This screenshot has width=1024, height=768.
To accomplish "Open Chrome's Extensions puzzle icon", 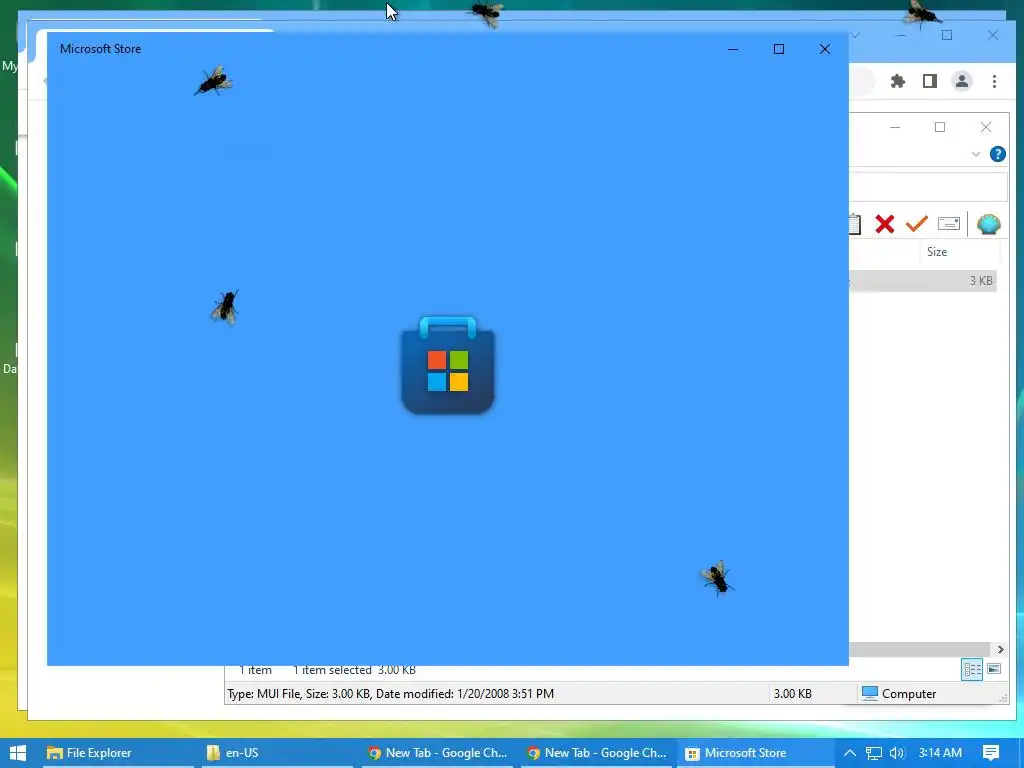I will pyautogui.click(x=898, y=81).
